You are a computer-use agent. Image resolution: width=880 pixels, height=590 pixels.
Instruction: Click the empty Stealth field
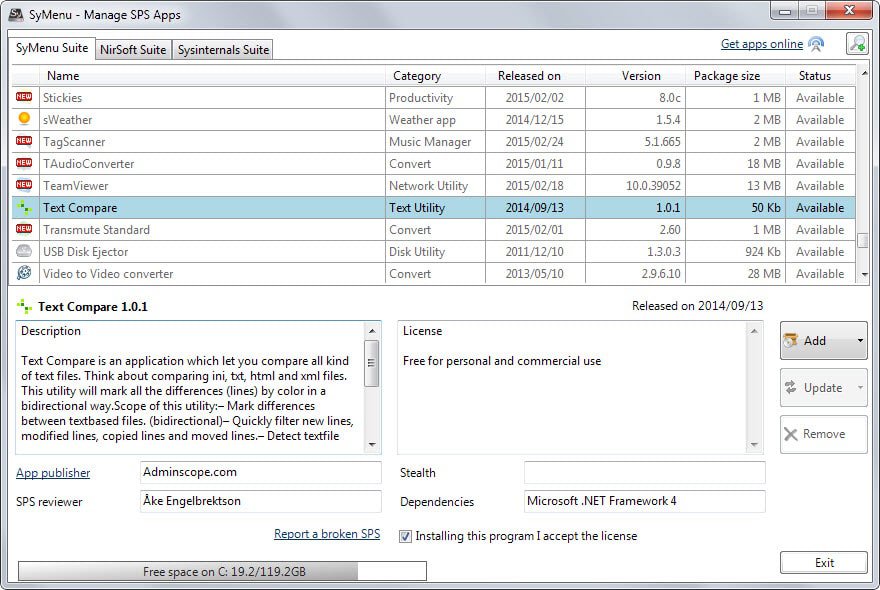tap(644, 472)
